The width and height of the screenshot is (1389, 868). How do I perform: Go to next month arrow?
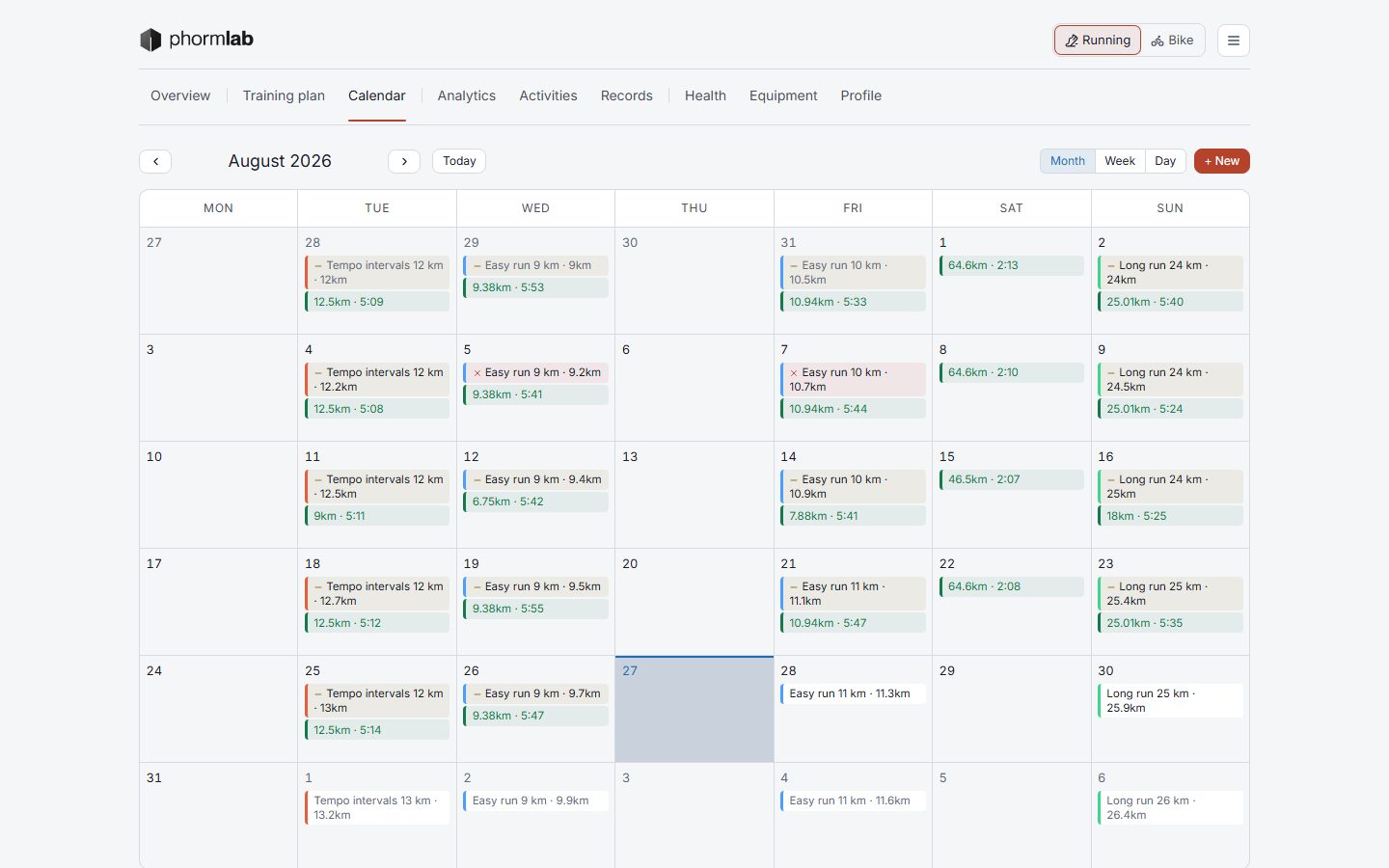tap(404, 161)
